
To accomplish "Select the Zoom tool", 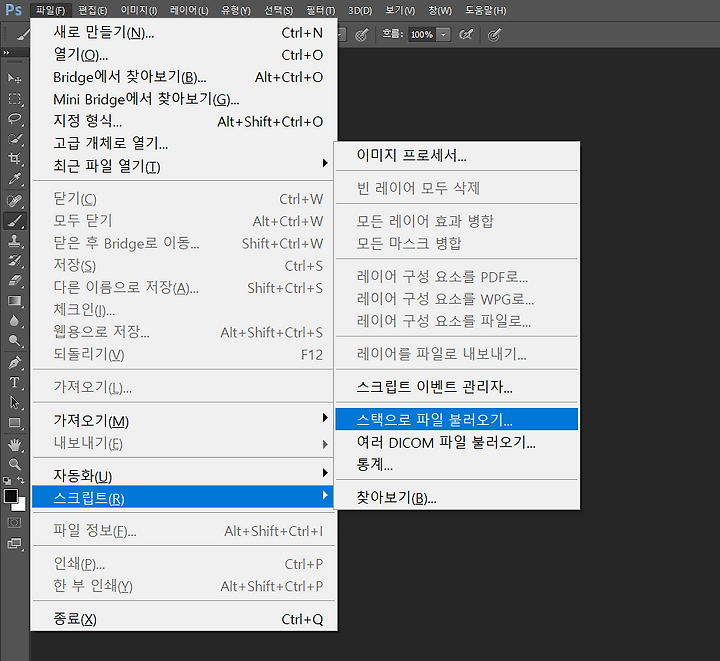I will click(14, 464).
